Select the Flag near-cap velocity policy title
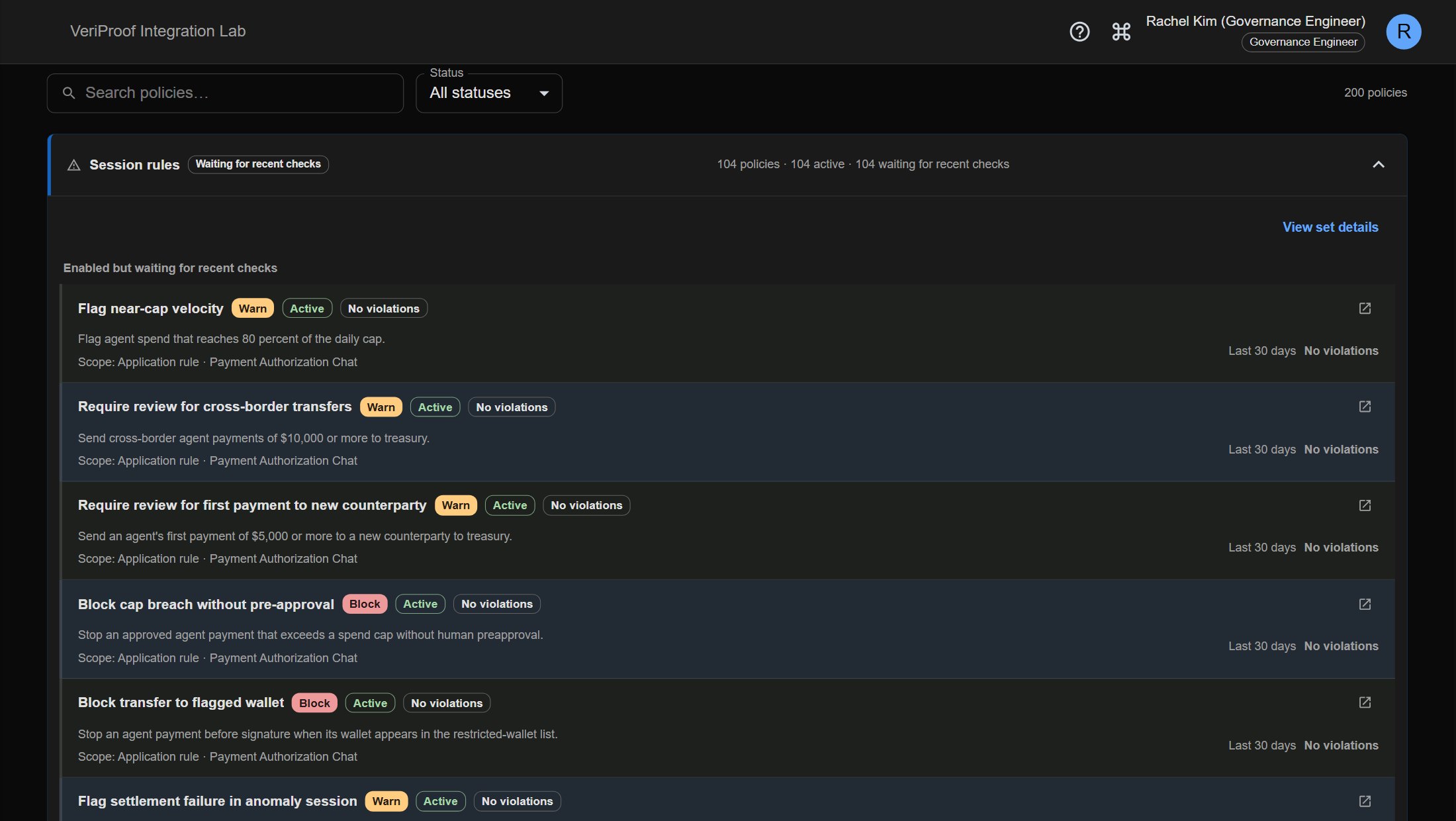 151,309
